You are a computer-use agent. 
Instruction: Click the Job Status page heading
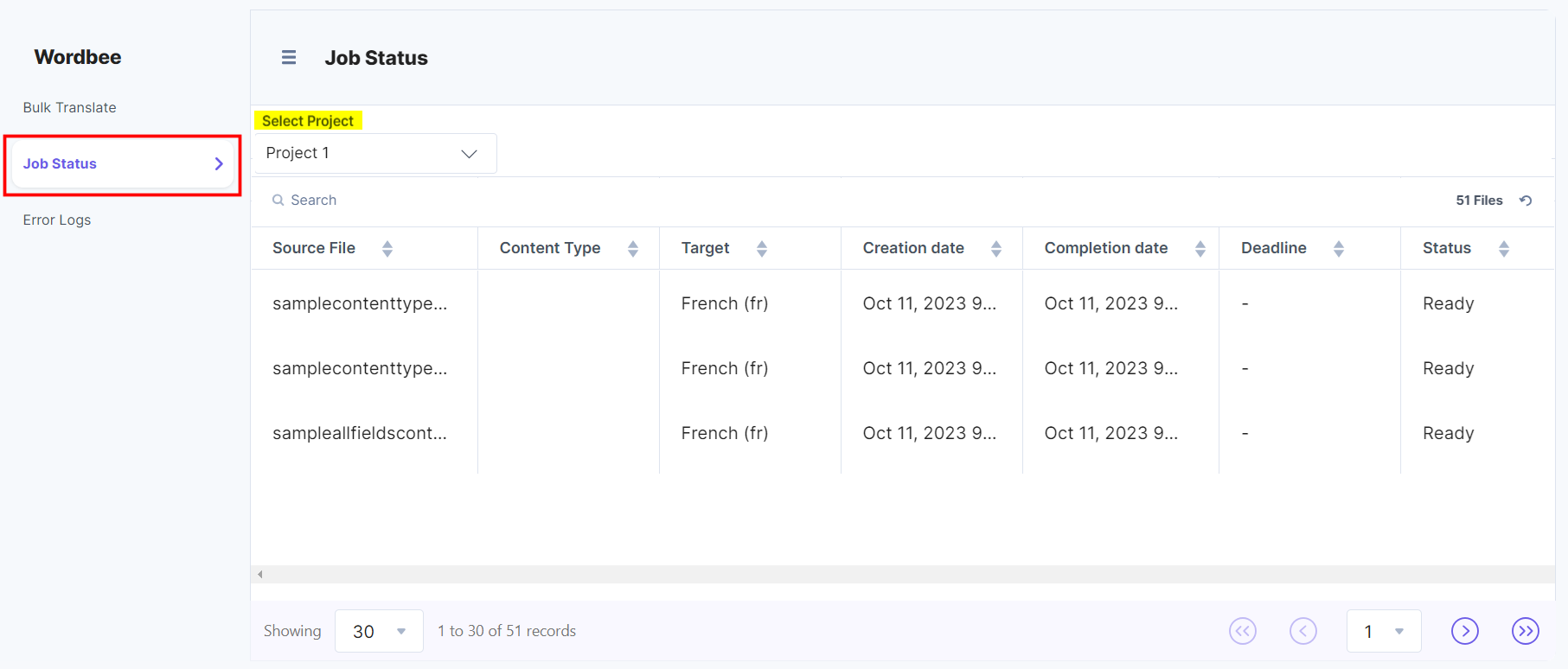[376, 58]
